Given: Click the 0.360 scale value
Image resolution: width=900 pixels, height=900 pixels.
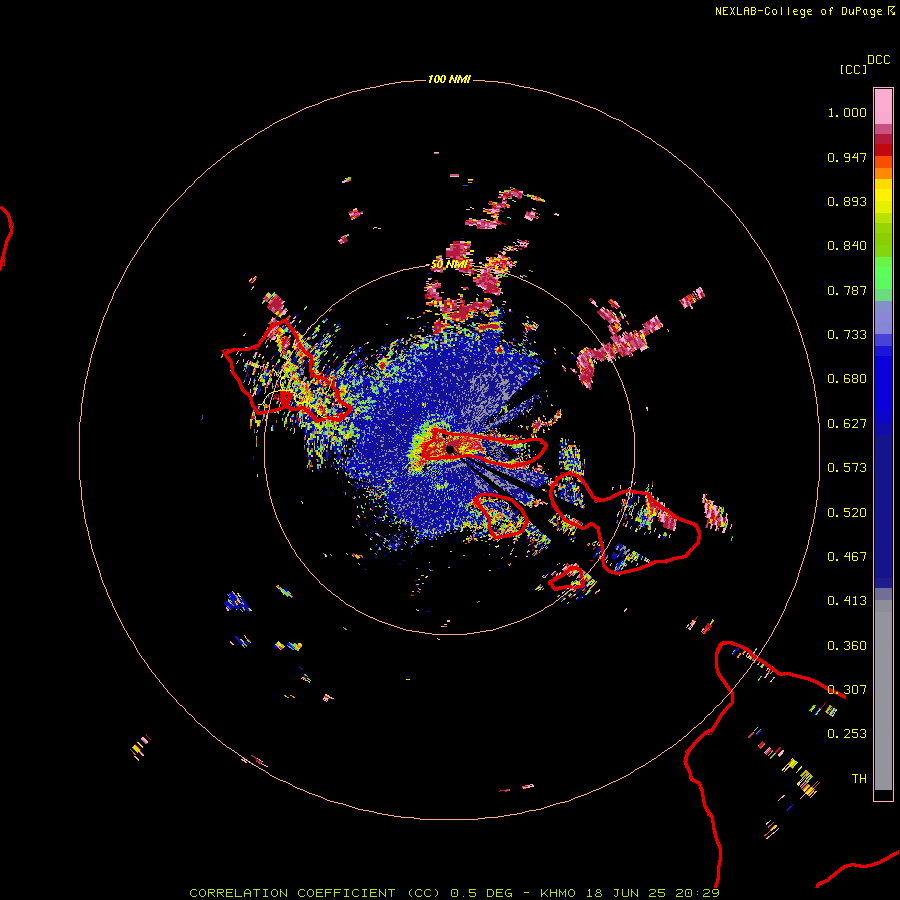Looking at the screenshot, I should coord(847,646).
